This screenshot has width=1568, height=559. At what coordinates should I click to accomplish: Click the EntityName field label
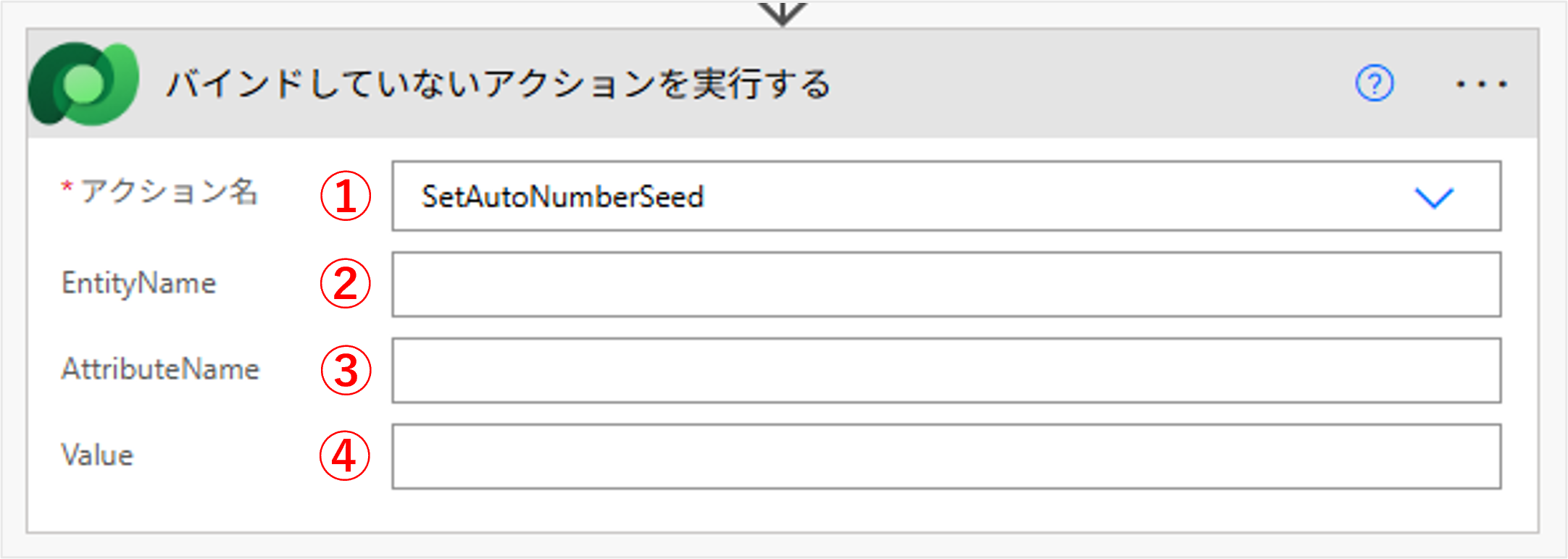pyautogui.click(x=138, y=283)
